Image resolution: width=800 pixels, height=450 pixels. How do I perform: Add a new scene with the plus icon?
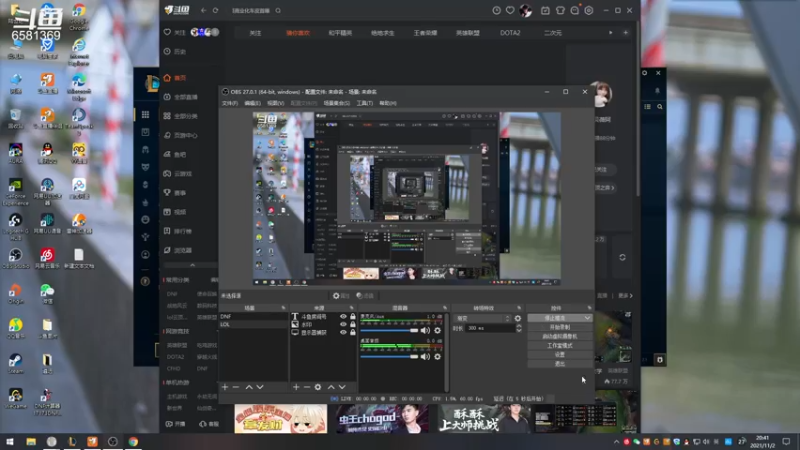pos(225,387)
